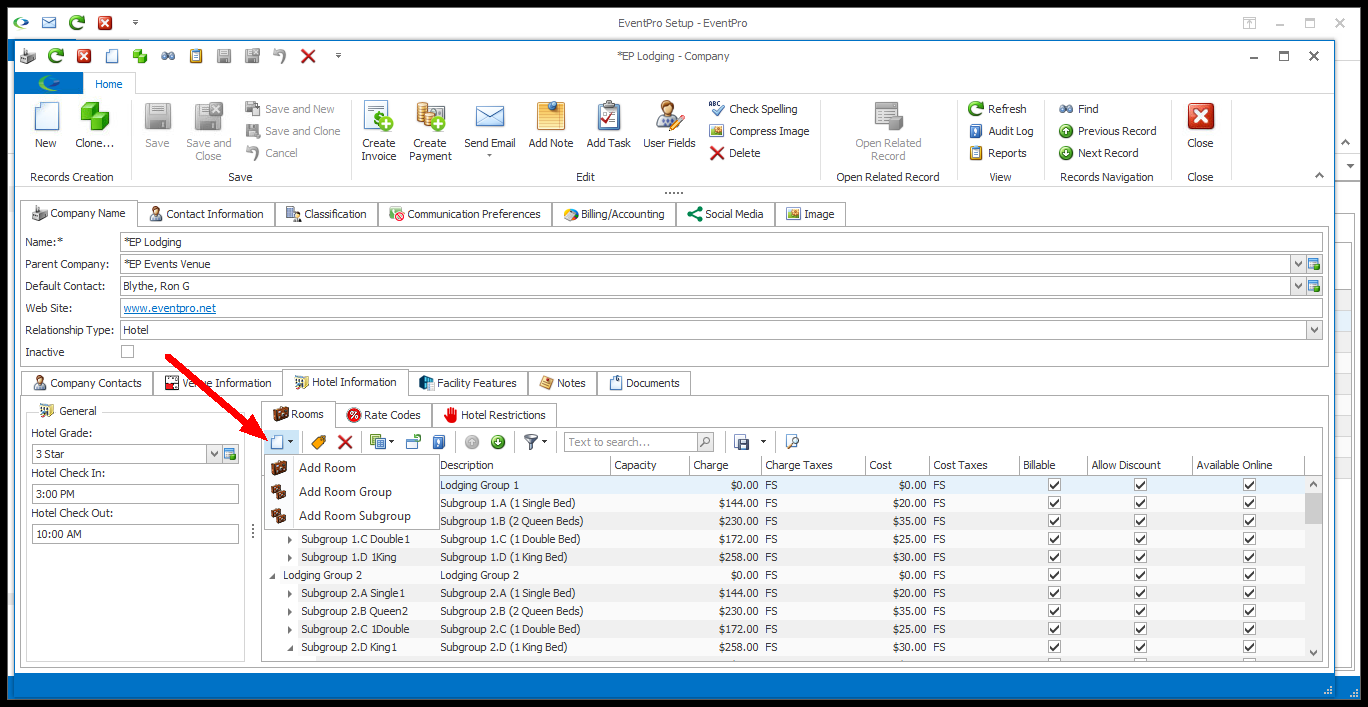Image resolution: width=1368 pixels, height=707 pixels.
Task: Toggle Allow Discount for Subgroup 2.D row
Action: tap(1140, 647)
